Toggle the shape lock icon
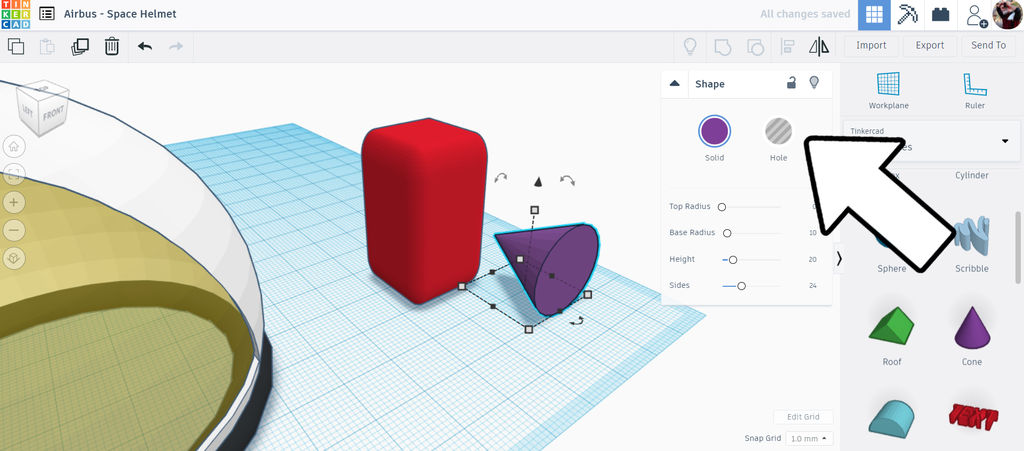The width and height of the screenshot is (1024, 451). (791, 83)
